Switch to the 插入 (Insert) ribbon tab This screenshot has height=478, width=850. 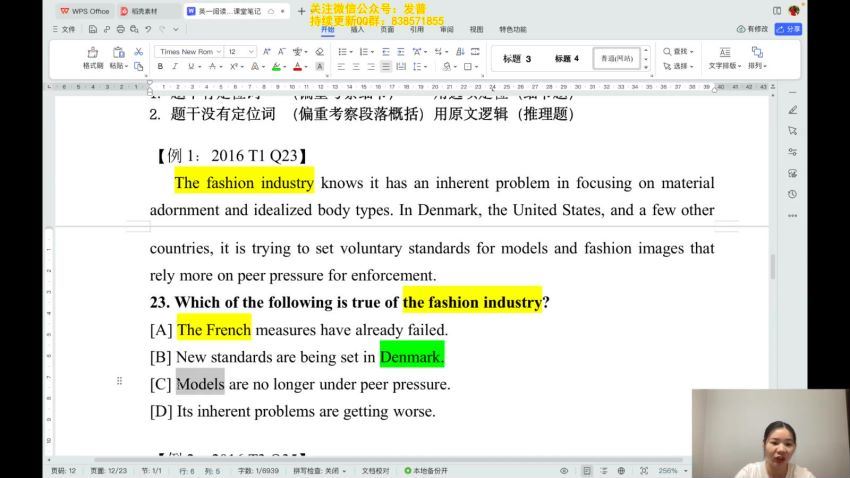click(357, 30)
